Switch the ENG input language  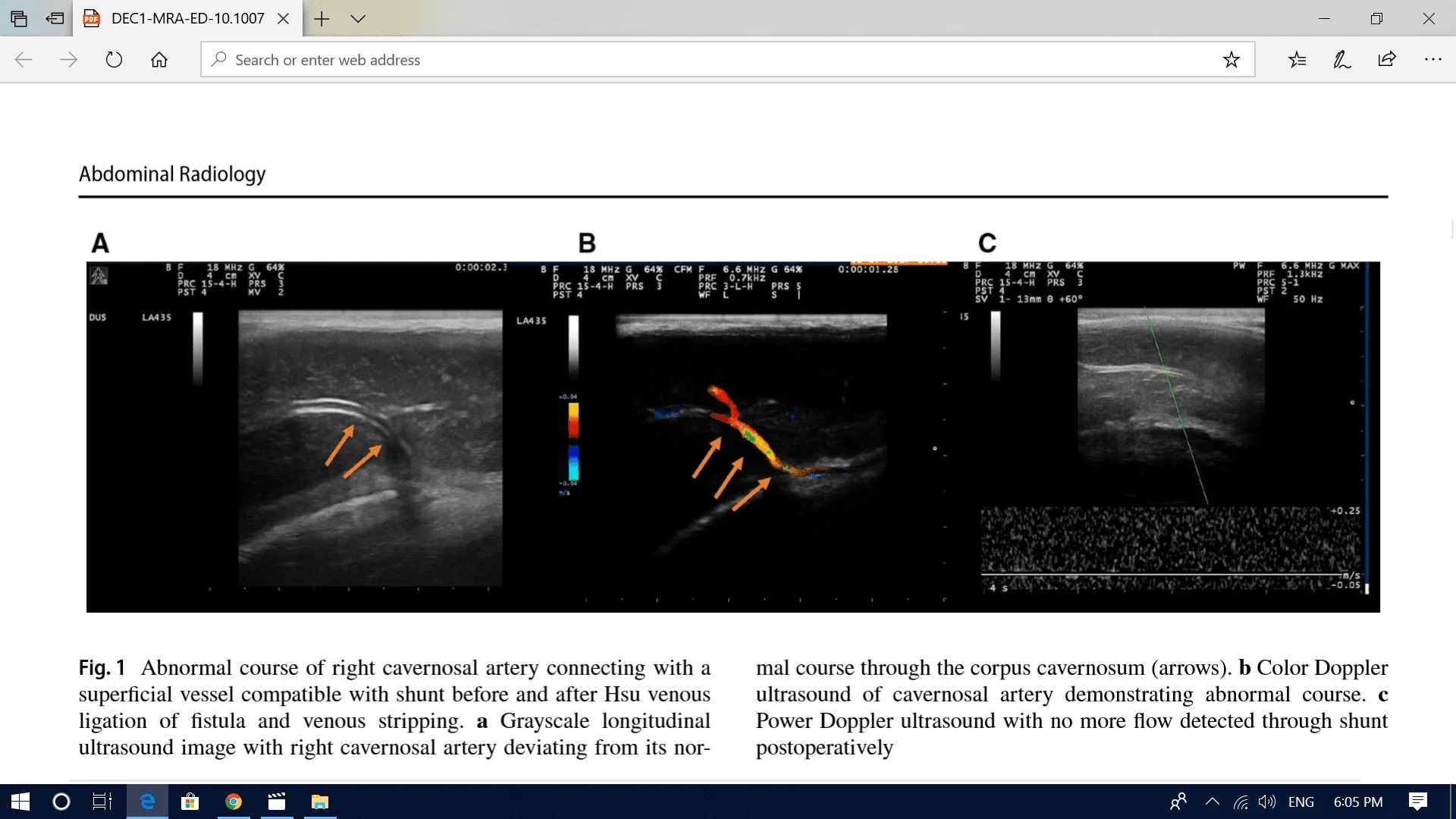click(1301, 802)
